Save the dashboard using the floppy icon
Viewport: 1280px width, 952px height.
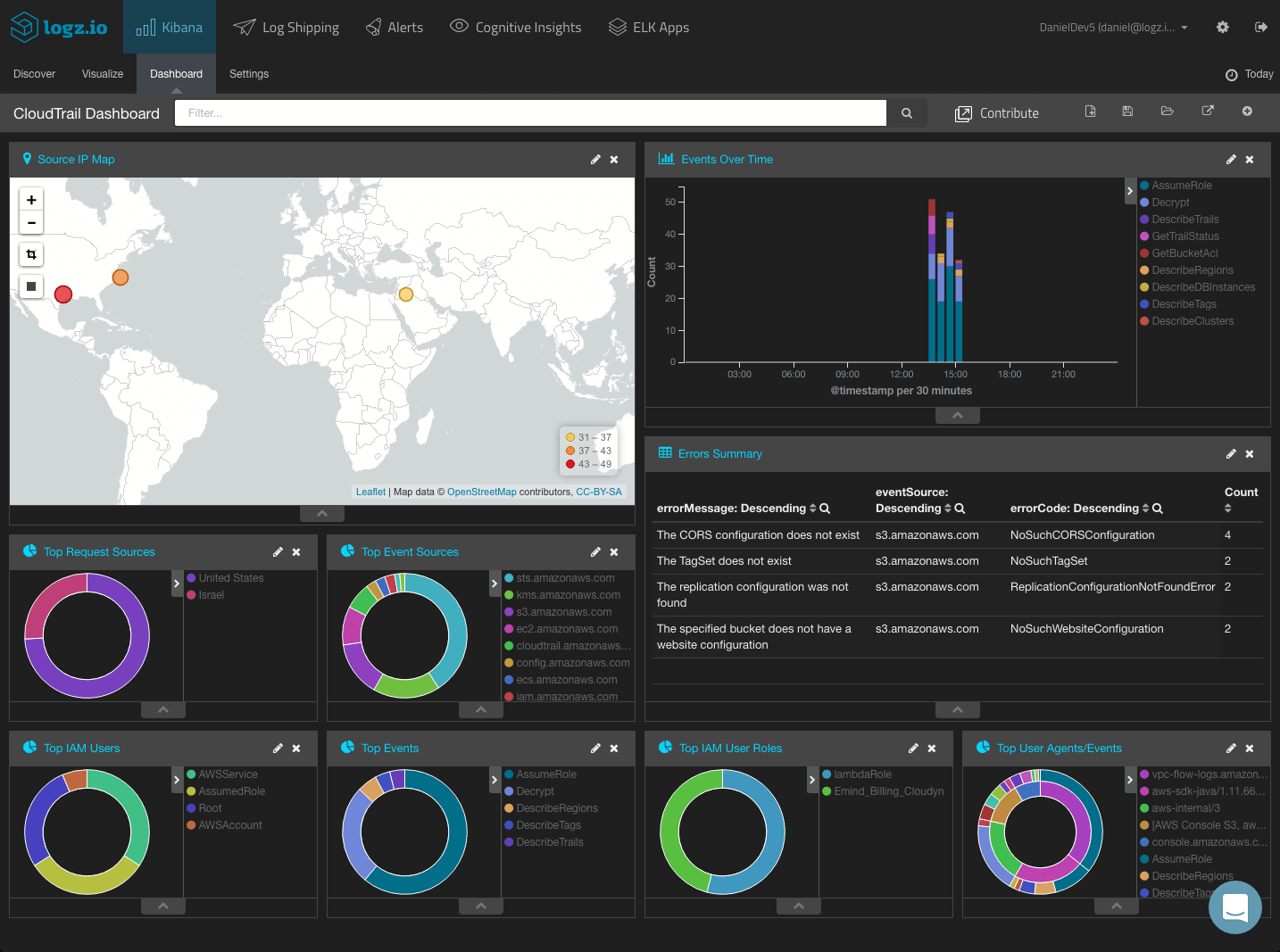coord(1127,112)
